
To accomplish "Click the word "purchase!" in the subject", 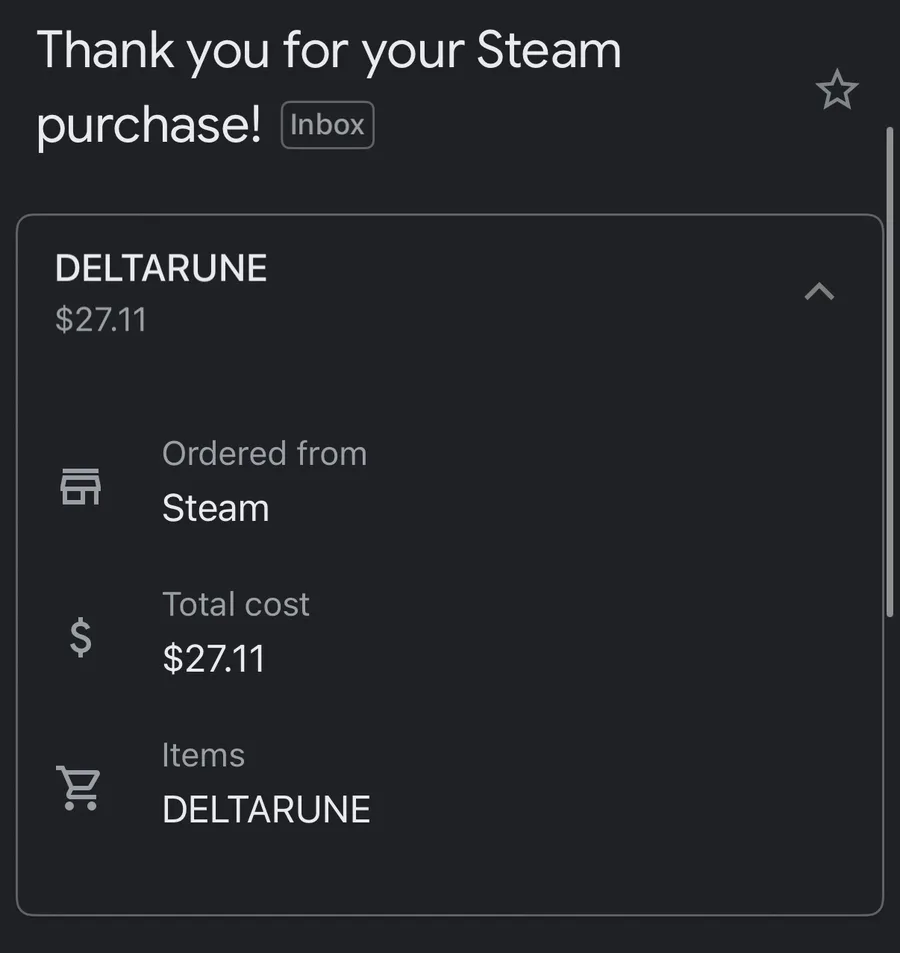I will click(x=149, y=125).
